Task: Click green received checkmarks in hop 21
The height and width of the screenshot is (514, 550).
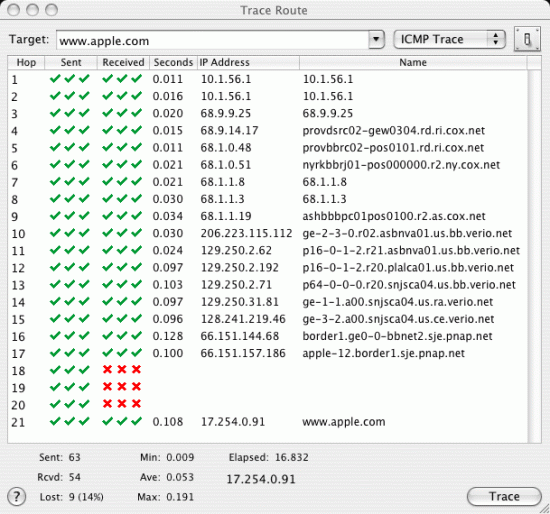Action: pyautogui.click(x=122, y=421)
